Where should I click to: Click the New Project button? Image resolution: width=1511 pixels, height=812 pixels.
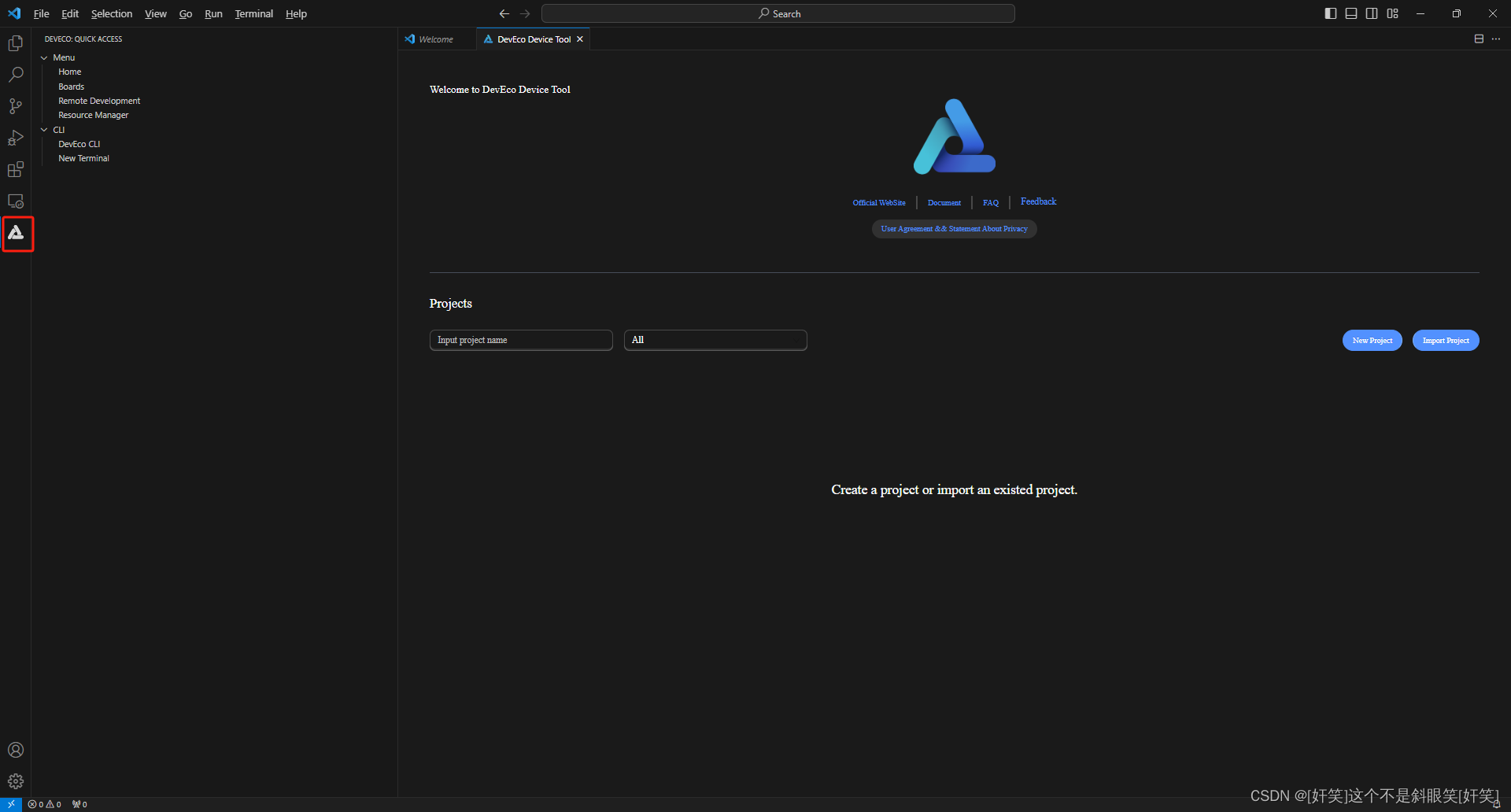tap(1372, 341)
